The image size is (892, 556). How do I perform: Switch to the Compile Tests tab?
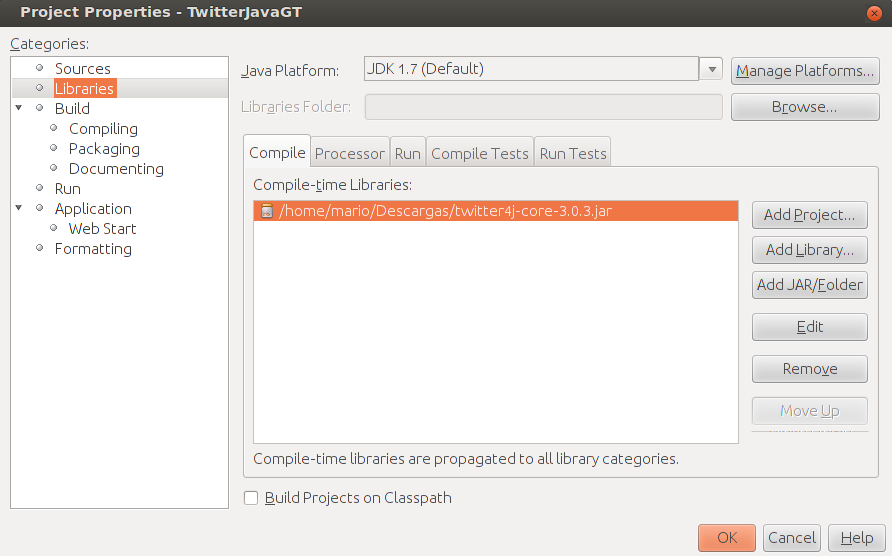pos(480,153)
